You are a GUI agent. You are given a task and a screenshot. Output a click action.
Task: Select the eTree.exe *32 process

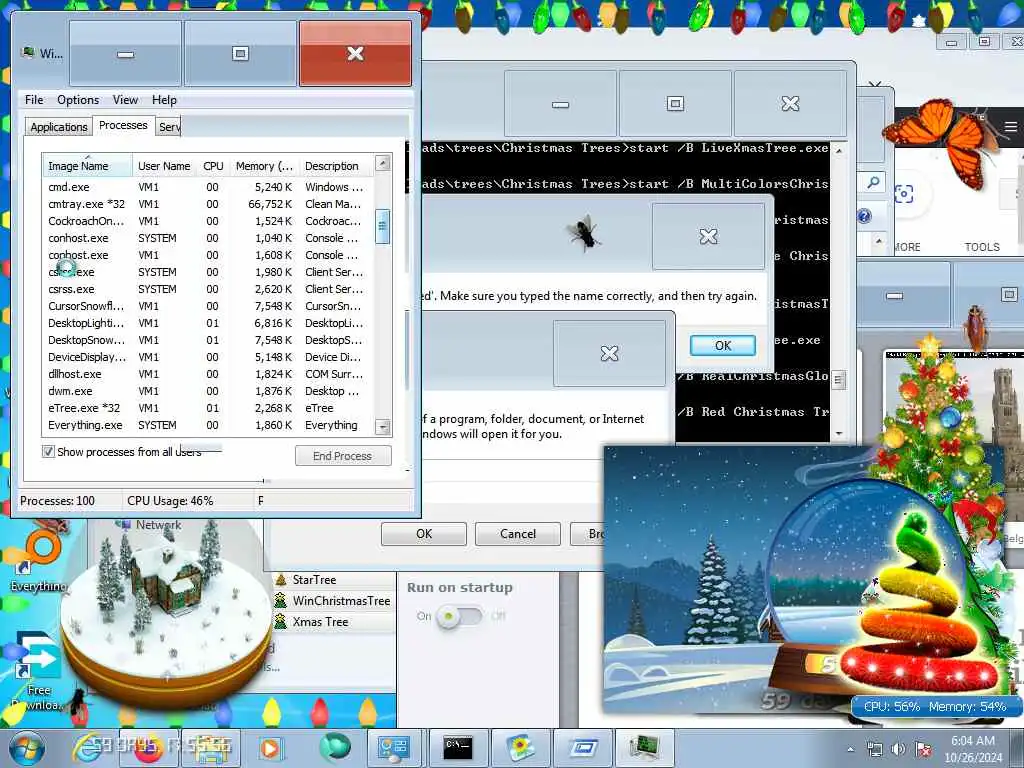click(x=208, y=408)
